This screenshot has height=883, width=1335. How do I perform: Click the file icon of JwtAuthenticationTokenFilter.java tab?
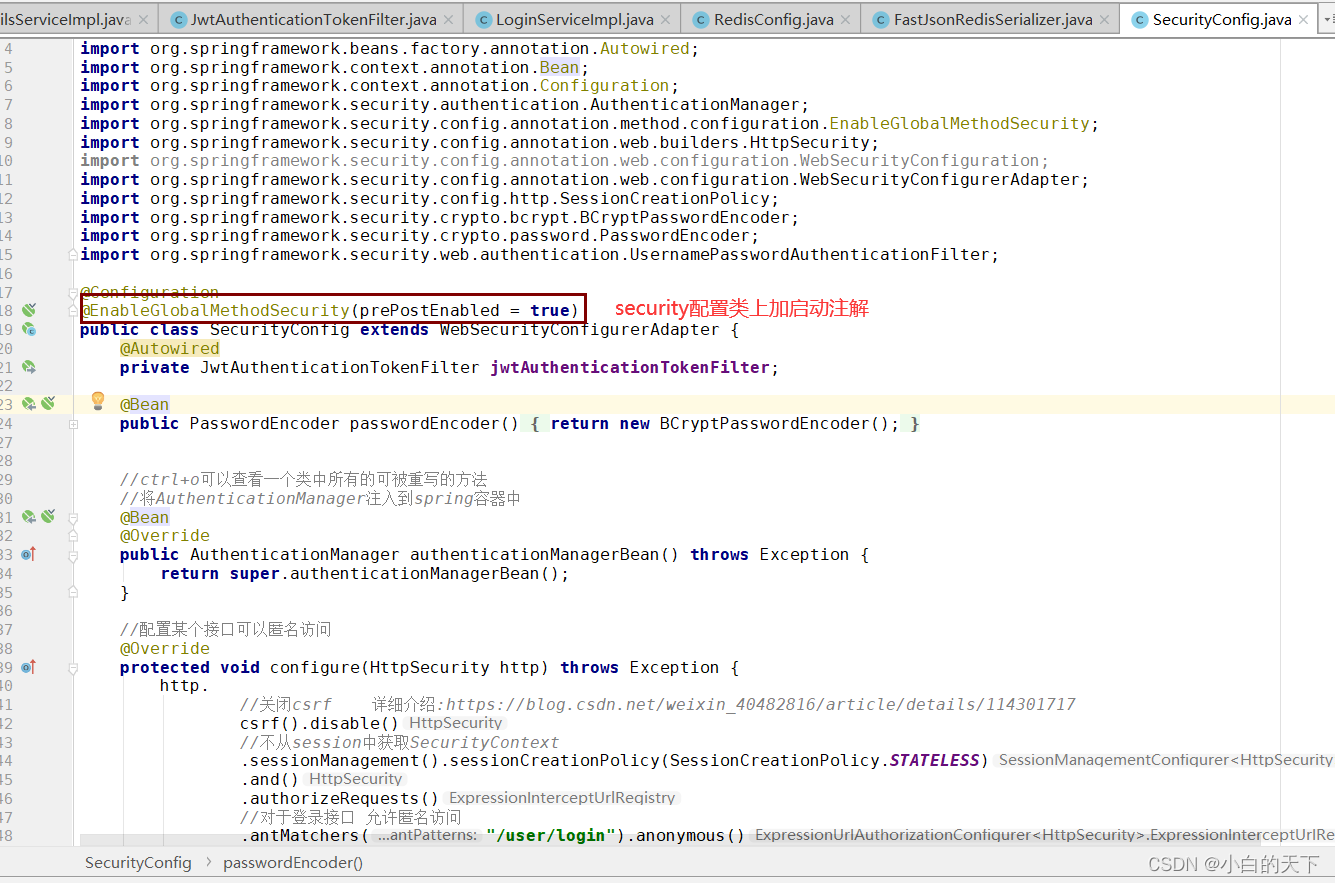point(179,19)
